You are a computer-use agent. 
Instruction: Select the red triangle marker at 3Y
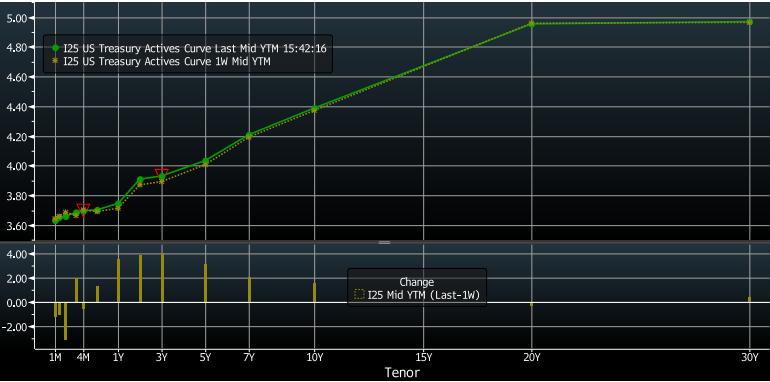click(x=162, y=173)
